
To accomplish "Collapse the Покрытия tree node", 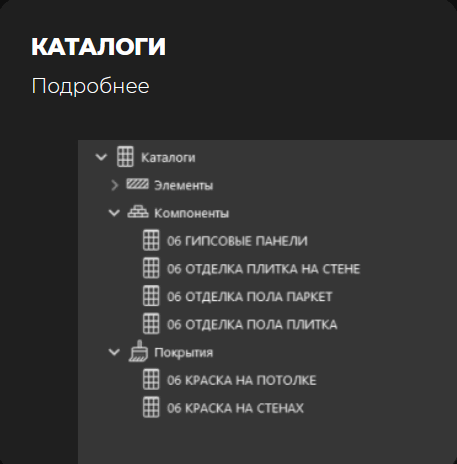I will click(114, 352).
